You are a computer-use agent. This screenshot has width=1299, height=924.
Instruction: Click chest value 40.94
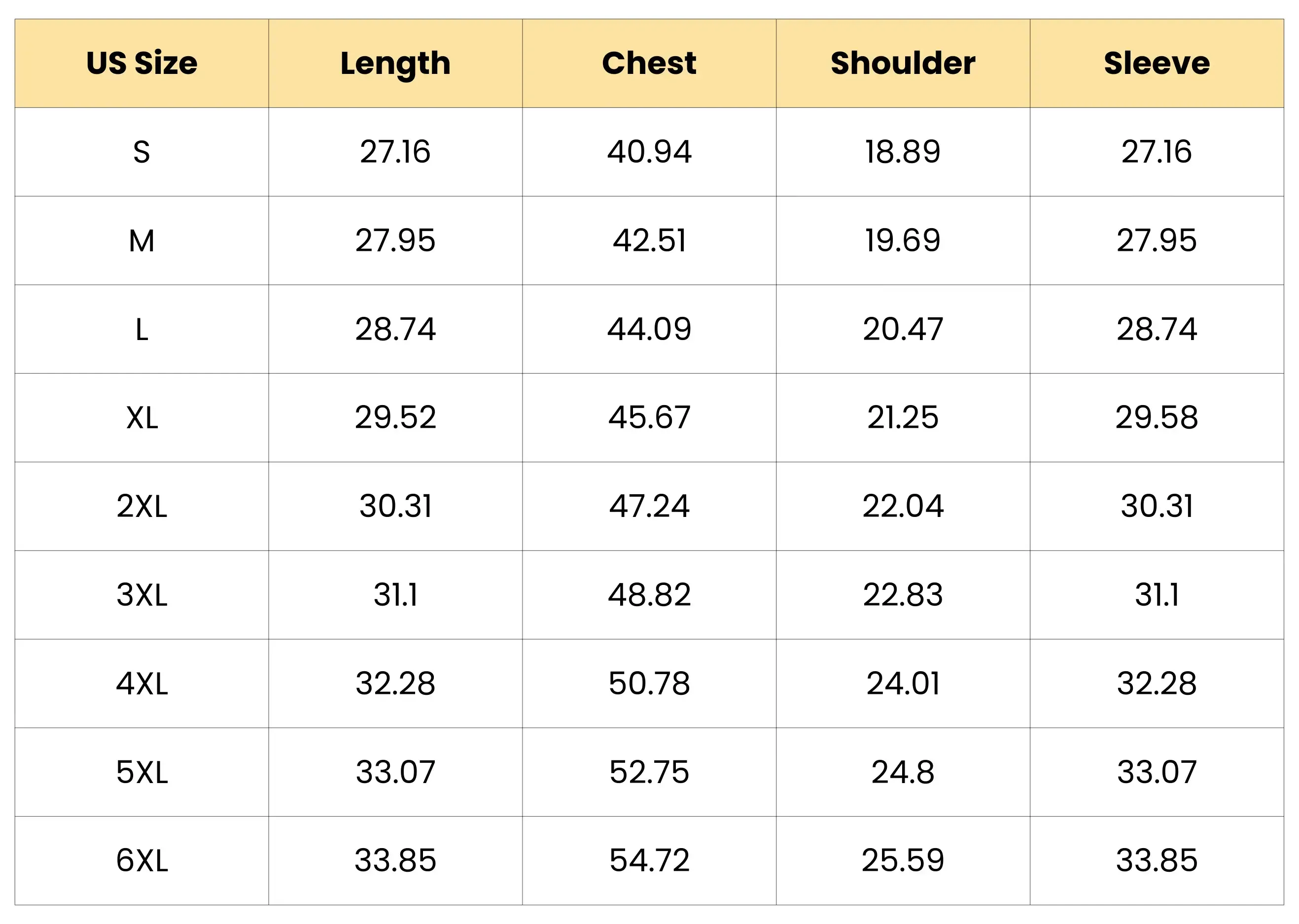[649, 152]
